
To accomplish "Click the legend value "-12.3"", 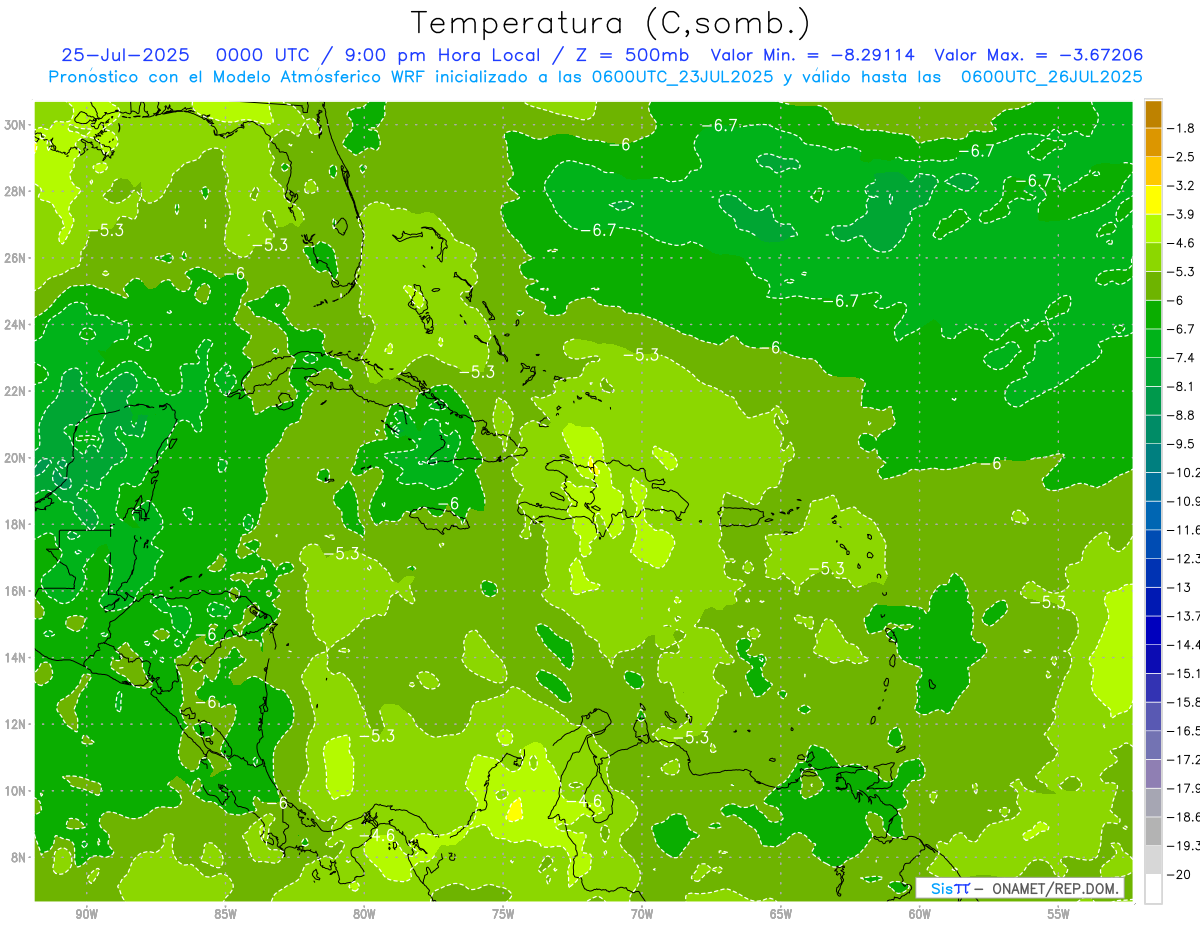I will pyautogui.click(x=1184, y=559).
